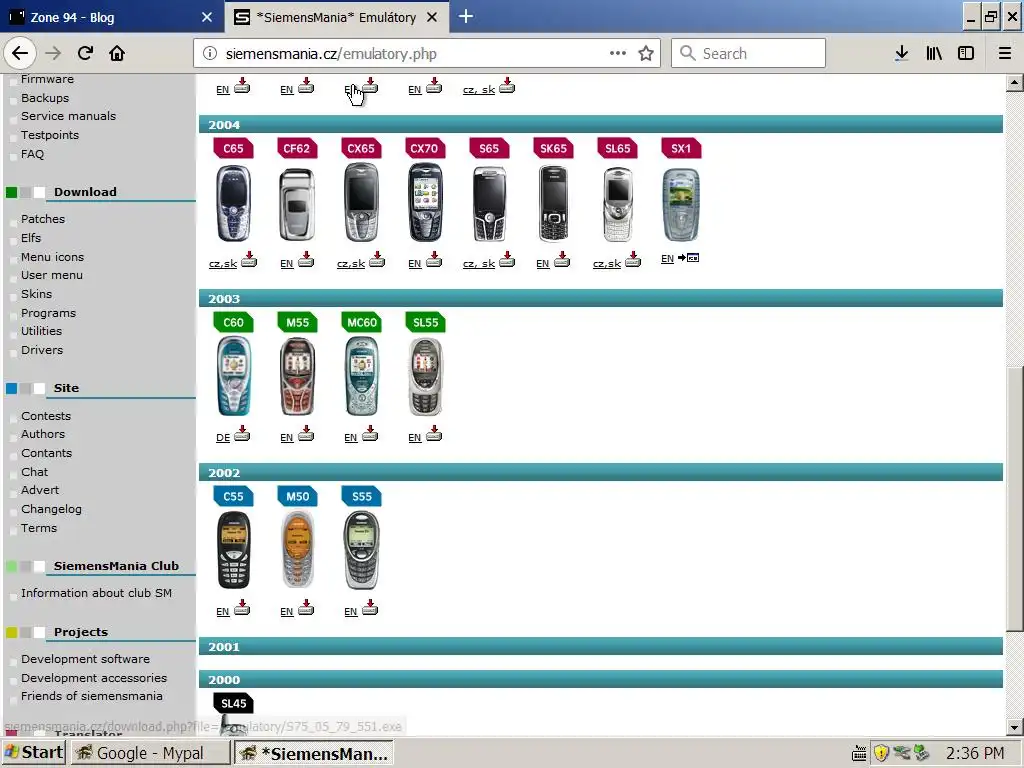This screenshot has width=1024, height=768.
Task: Download the CF62 emulator icon
Action: (306, 260)
